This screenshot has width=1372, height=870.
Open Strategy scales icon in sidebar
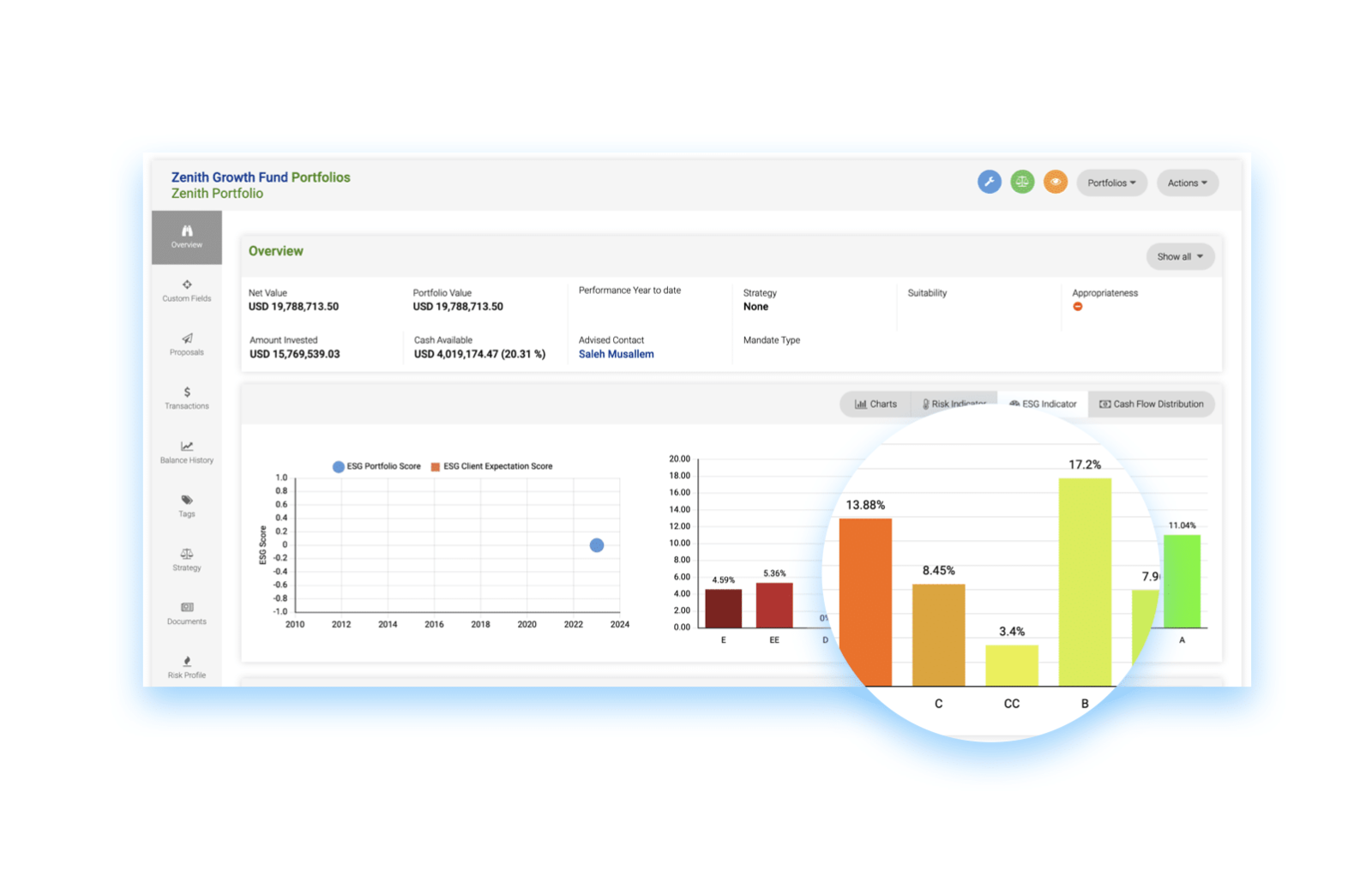[x=187, y=554]
